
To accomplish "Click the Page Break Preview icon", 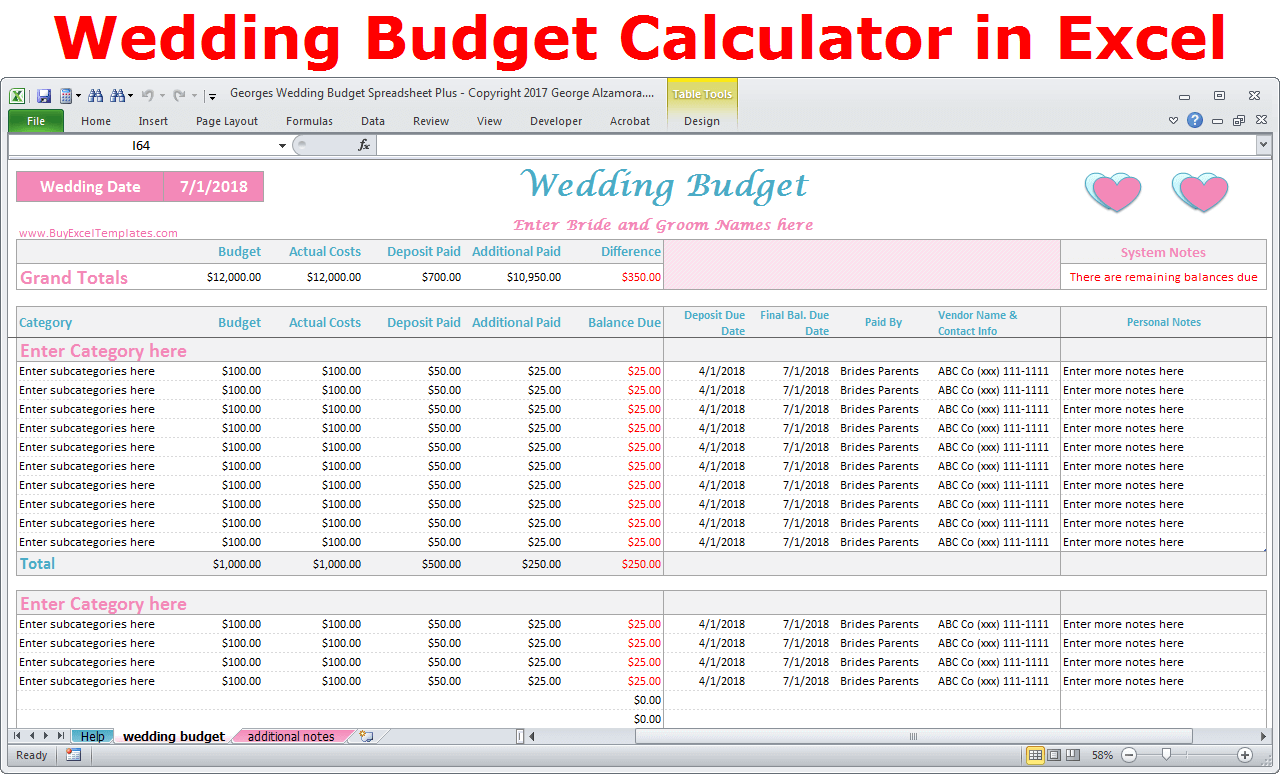I will [1072, 755].
